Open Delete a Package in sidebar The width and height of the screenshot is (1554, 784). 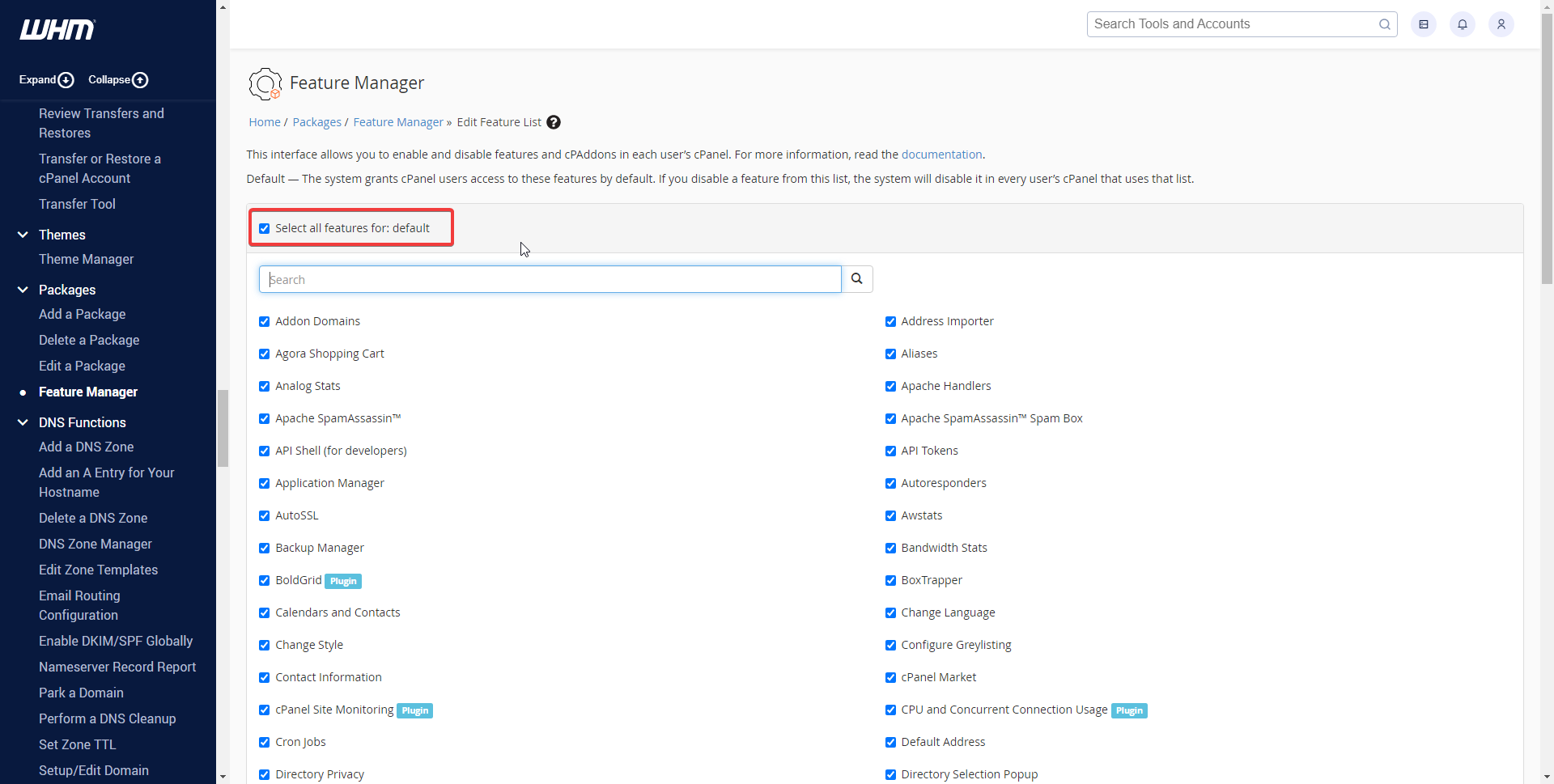(89, 340)
